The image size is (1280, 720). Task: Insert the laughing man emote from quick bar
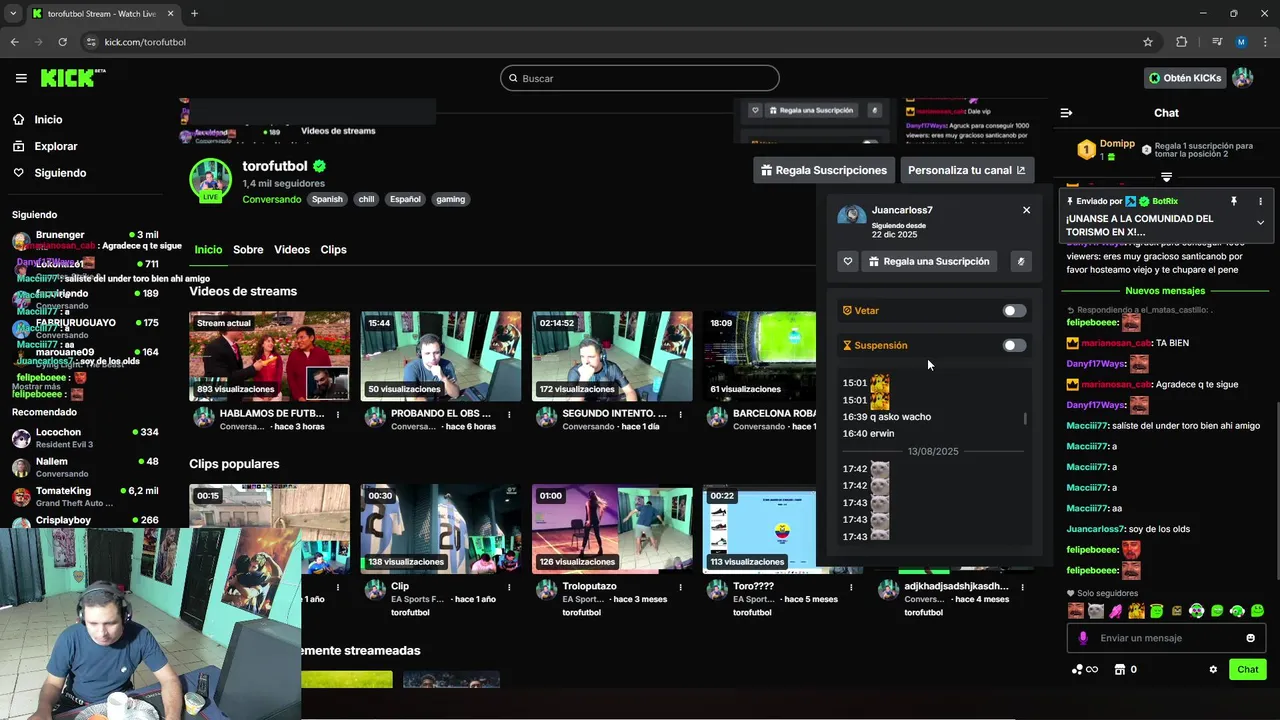click(1075, 611)
